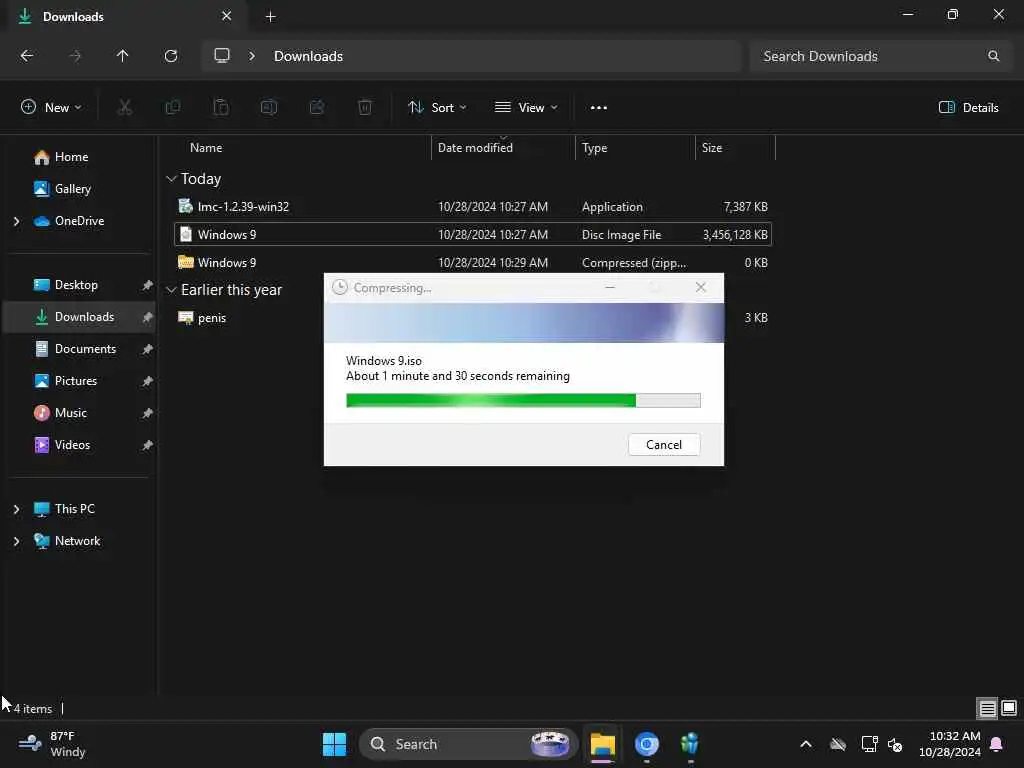Viewport: 1024px width, 768px height.
Task: Select the lmc-1.2.39-win32 application file
Action: [x=473, y=206]
